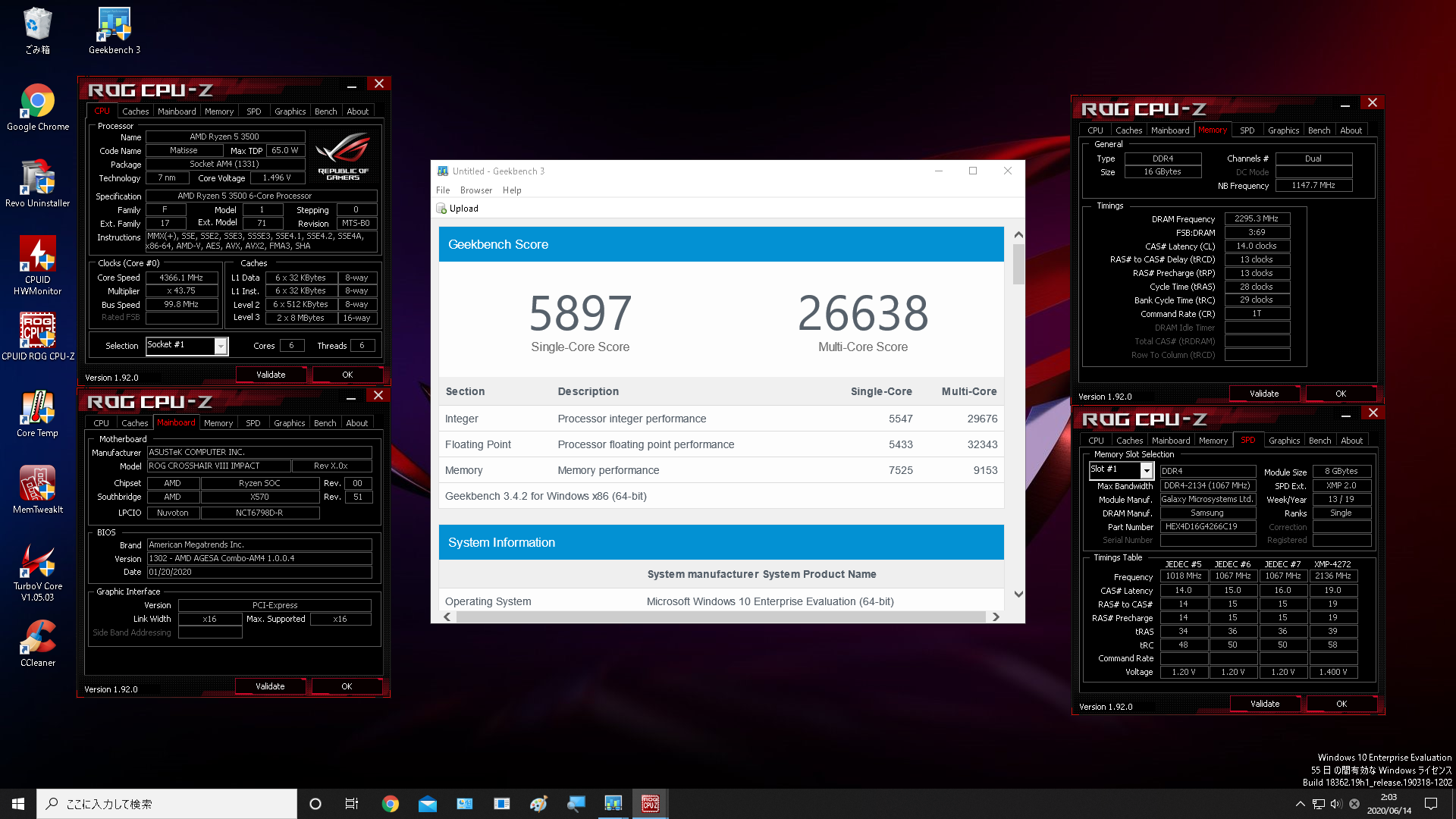This screenshot has height=819, width=1456.
Task: Open the Recycle Bin desktop icon
Action: [37, 31]
